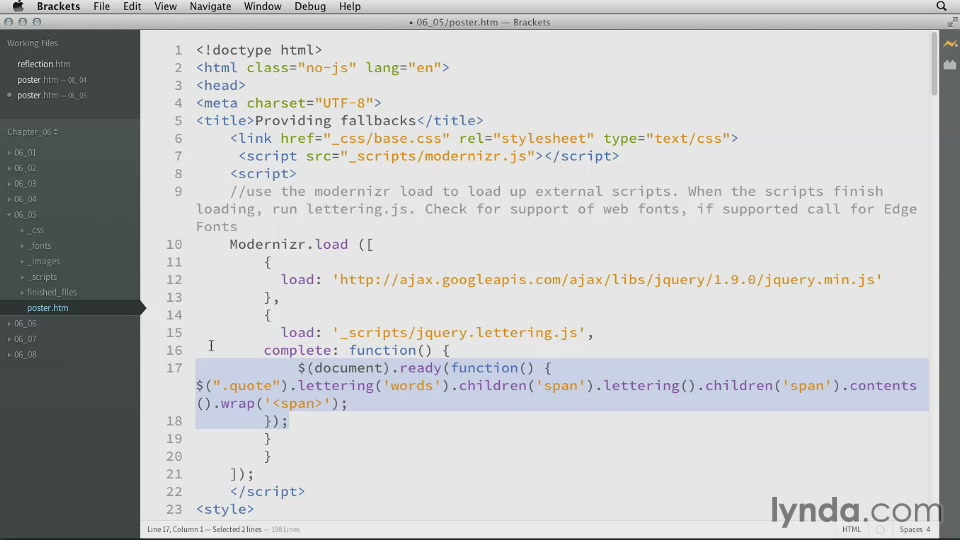Toggle Live Preview lightning icon
The height and width of the screenshot is (540, 960).
950,44
